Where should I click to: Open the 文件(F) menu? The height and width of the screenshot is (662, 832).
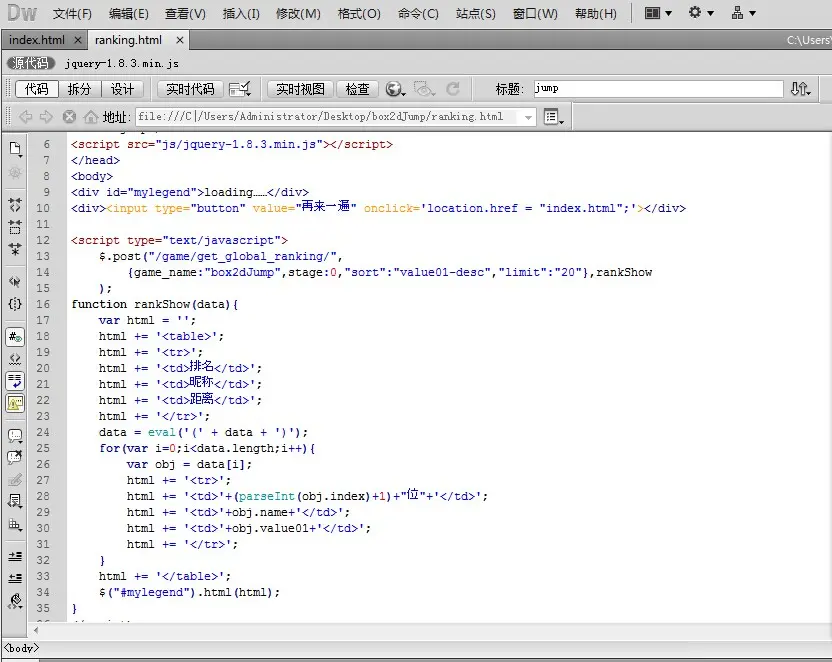[72, 14]
